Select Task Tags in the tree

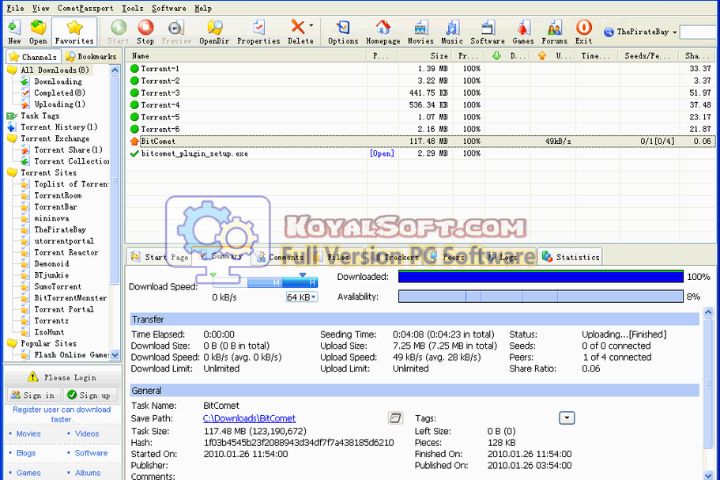click(x=40, y=116)
